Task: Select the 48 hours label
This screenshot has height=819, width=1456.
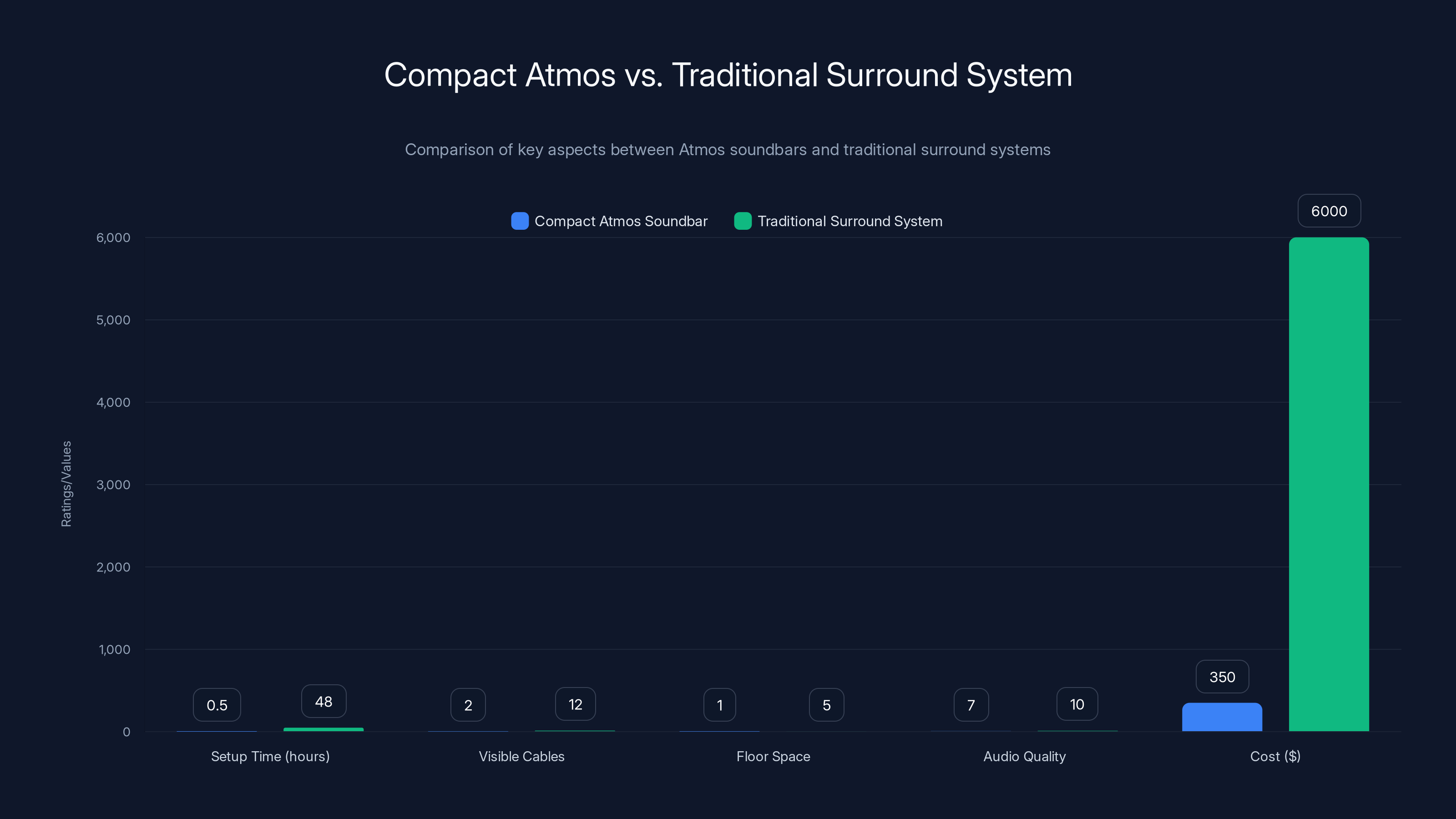Action: click(324, 701)
